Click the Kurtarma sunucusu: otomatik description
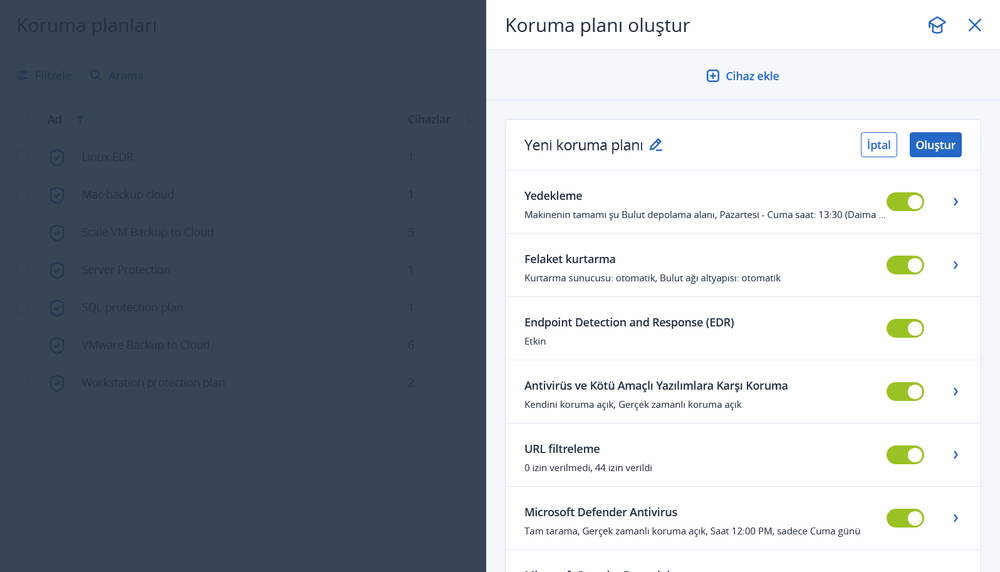The image size is (1000, 572). (x=652, y=278)
